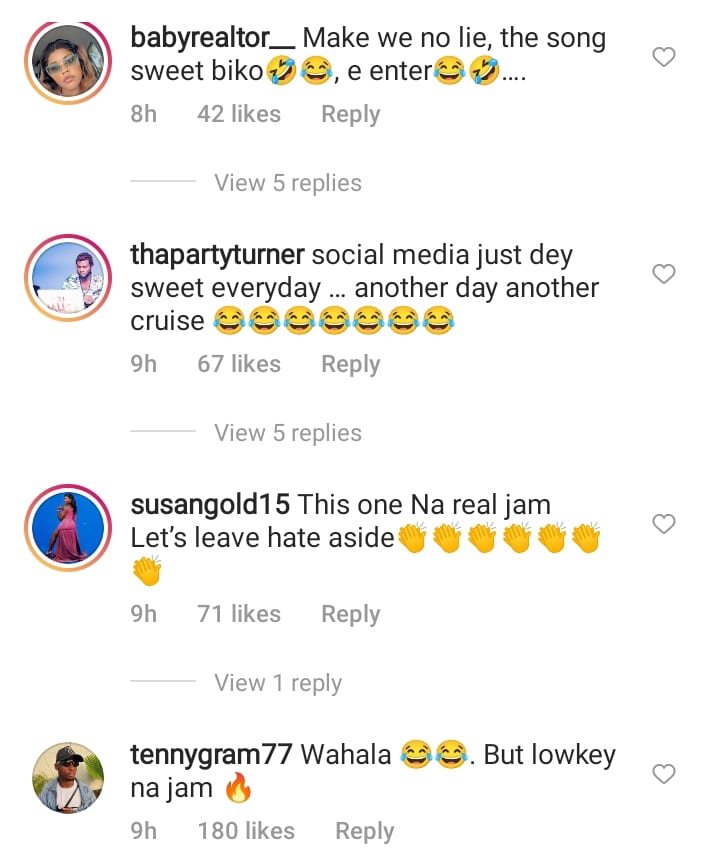This screenshot has width=720, height=851.
Task: Reply to babyrealtor__'s comment
Action: click(350, 115)
